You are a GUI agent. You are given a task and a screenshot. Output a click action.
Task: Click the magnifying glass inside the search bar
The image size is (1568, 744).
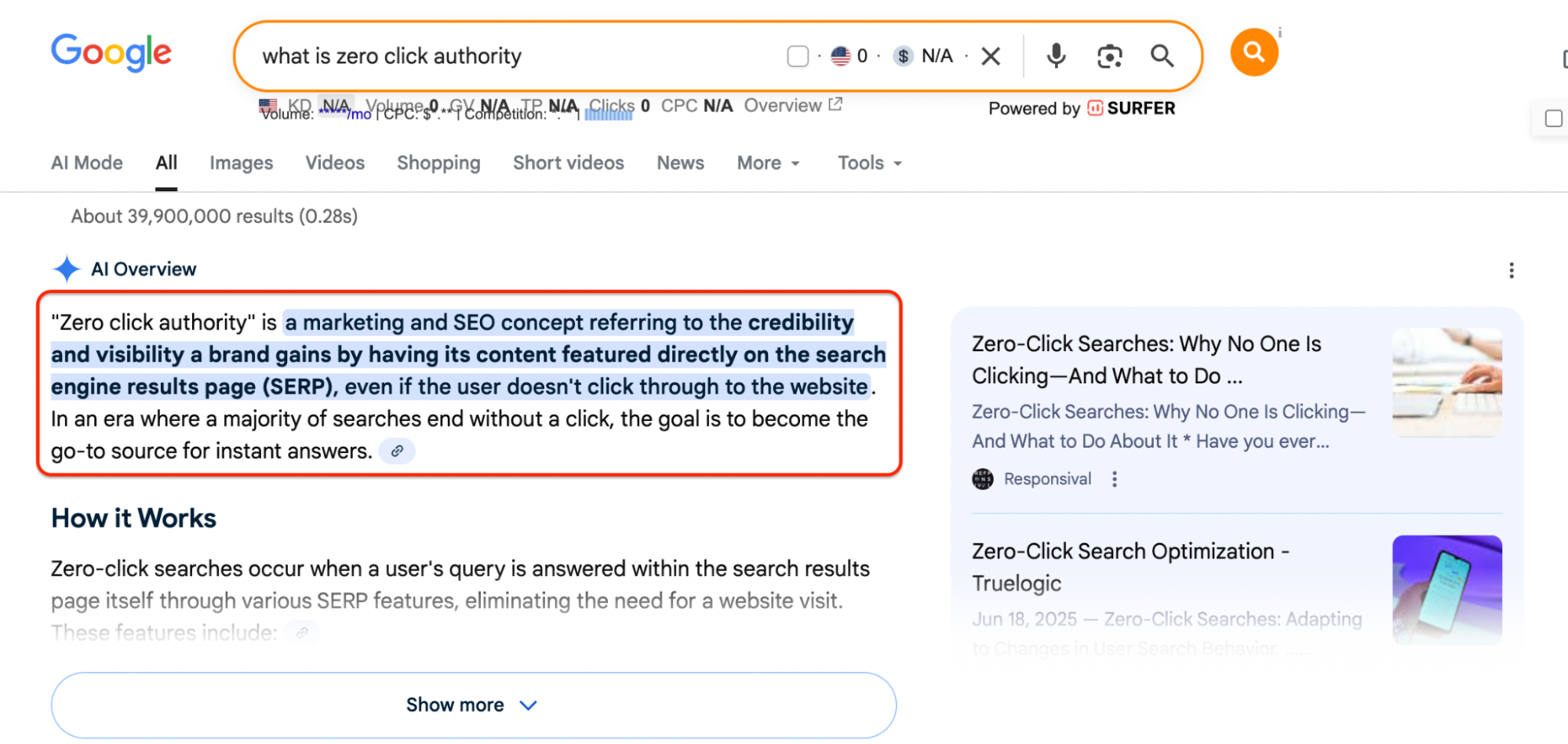[1162, 56]
